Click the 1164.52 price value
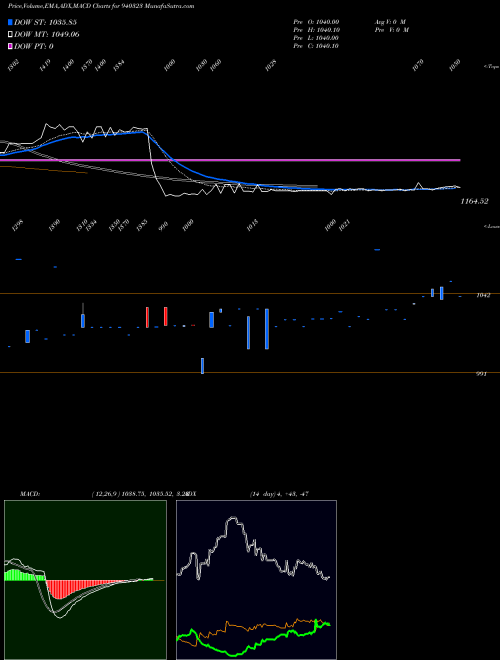 pos(474,201)
